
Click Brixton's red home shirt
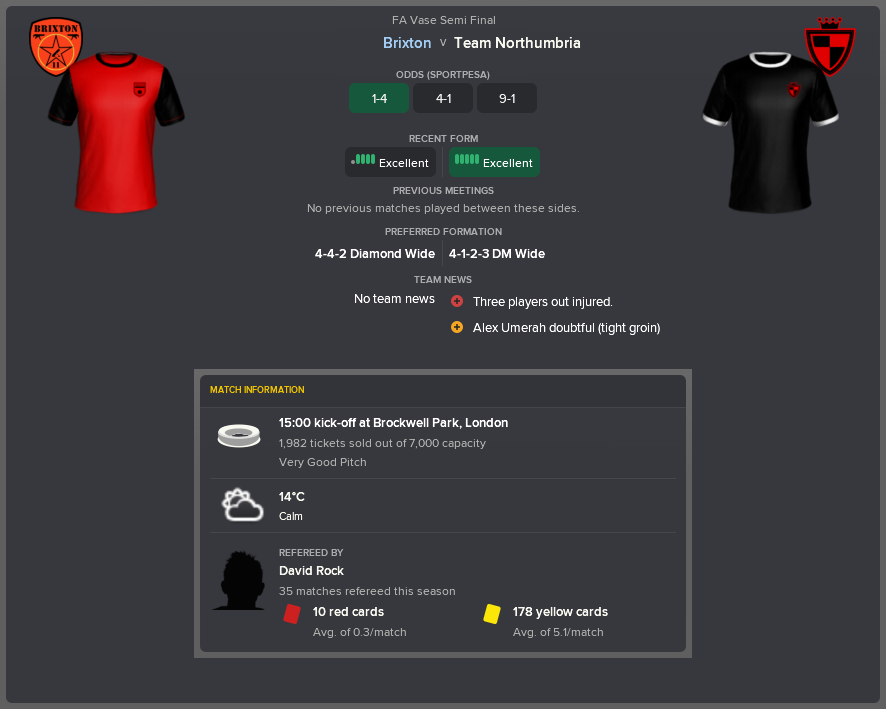[116, 133]
